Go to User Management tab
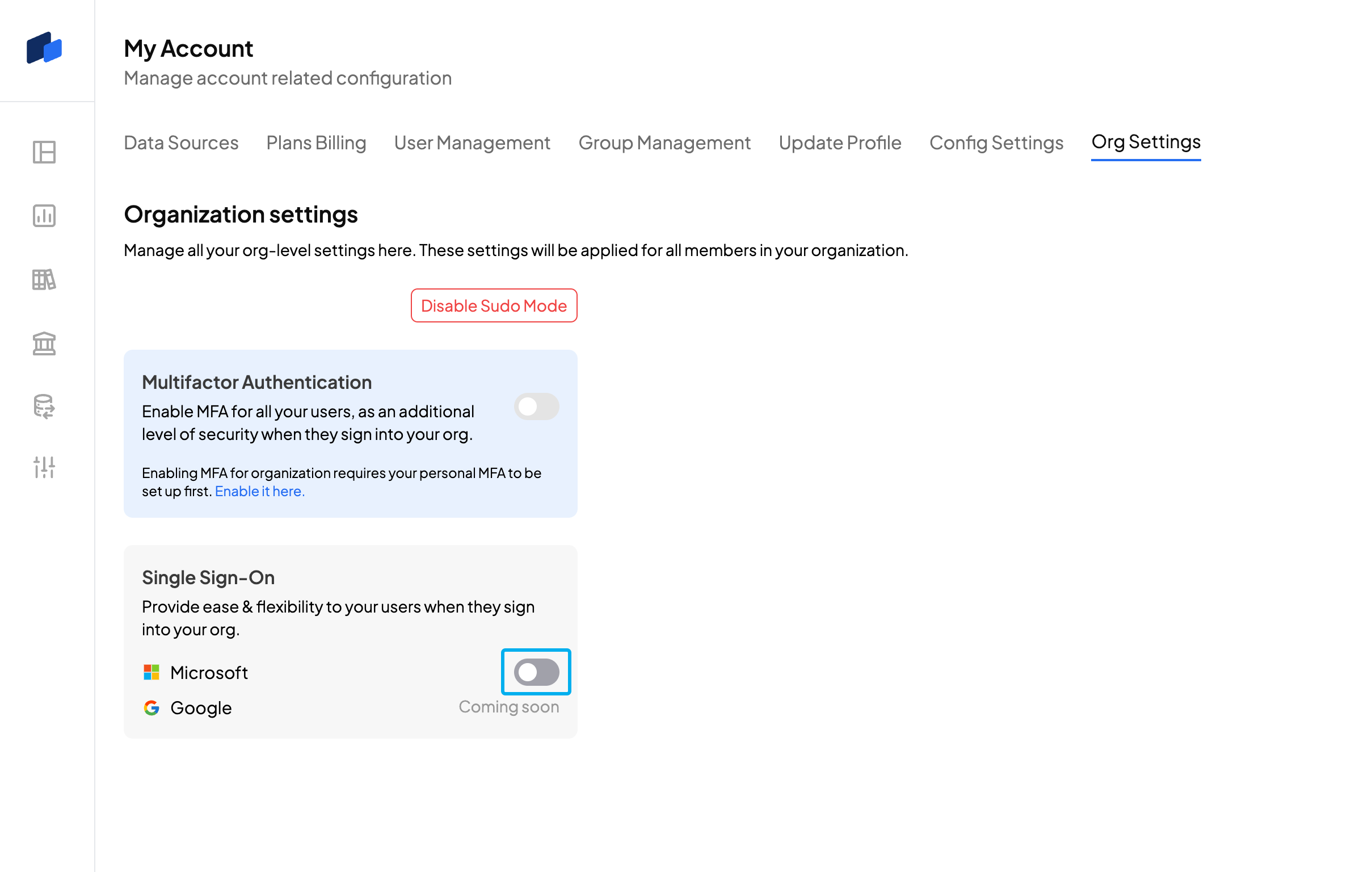The image size is (1372, 872). 472,142
